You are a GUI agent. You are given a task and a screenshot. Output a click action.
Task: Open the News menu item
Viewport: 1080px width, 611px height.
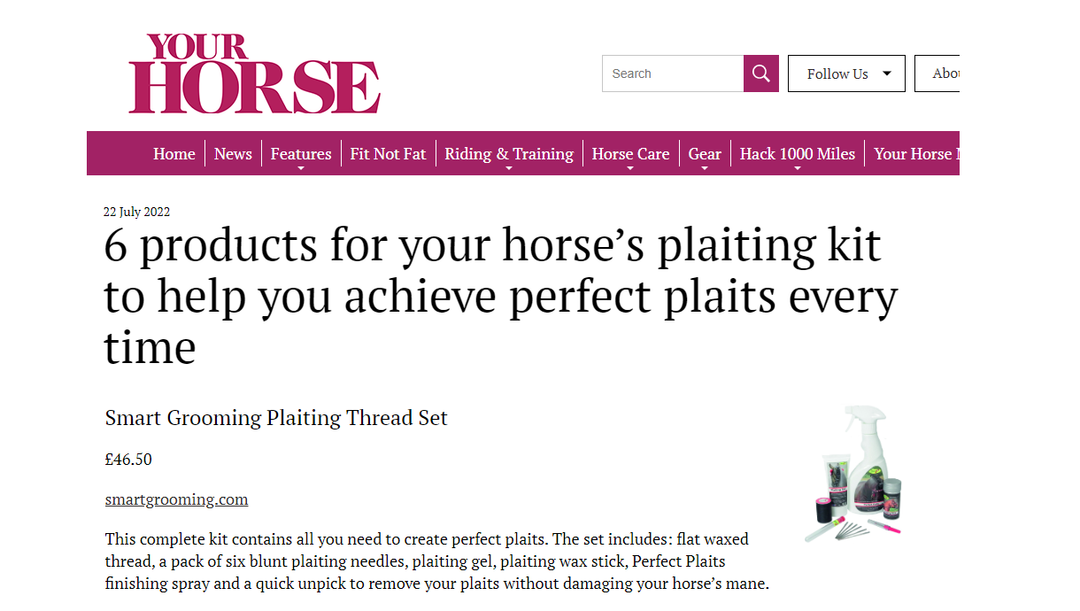(233, 154)
